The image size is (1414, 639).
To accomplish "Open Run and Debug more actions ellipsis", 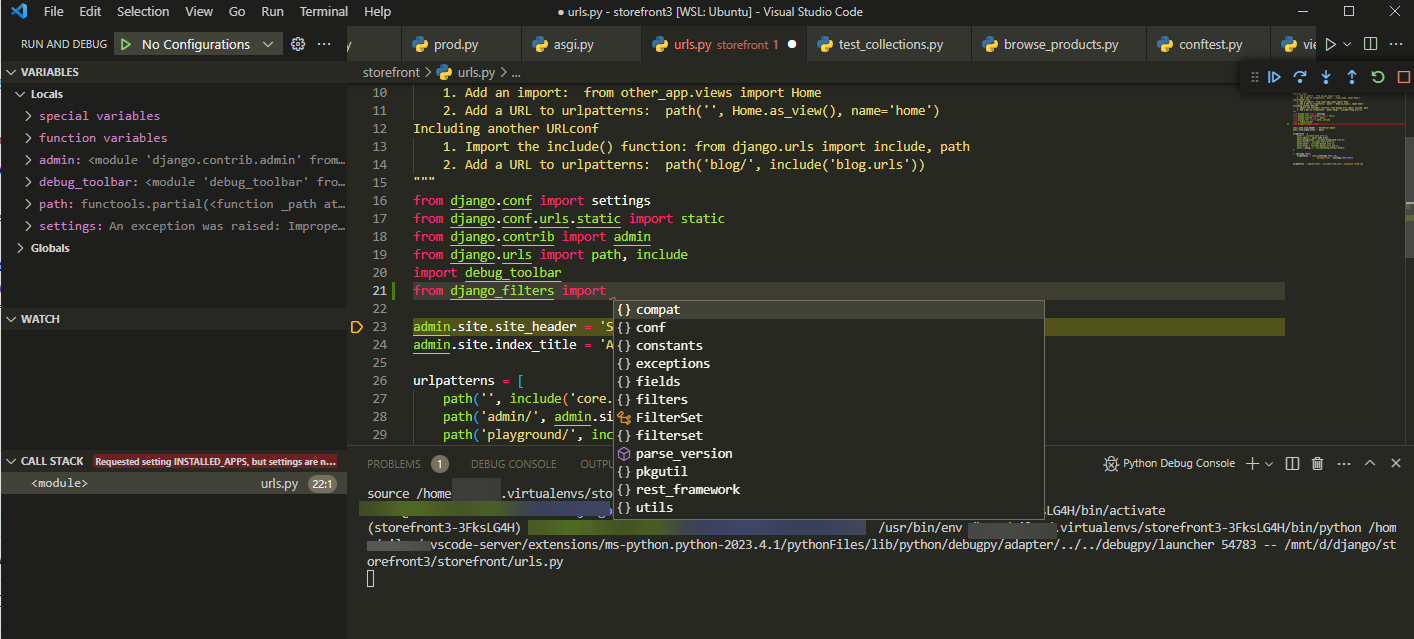I will coord(324,44).
